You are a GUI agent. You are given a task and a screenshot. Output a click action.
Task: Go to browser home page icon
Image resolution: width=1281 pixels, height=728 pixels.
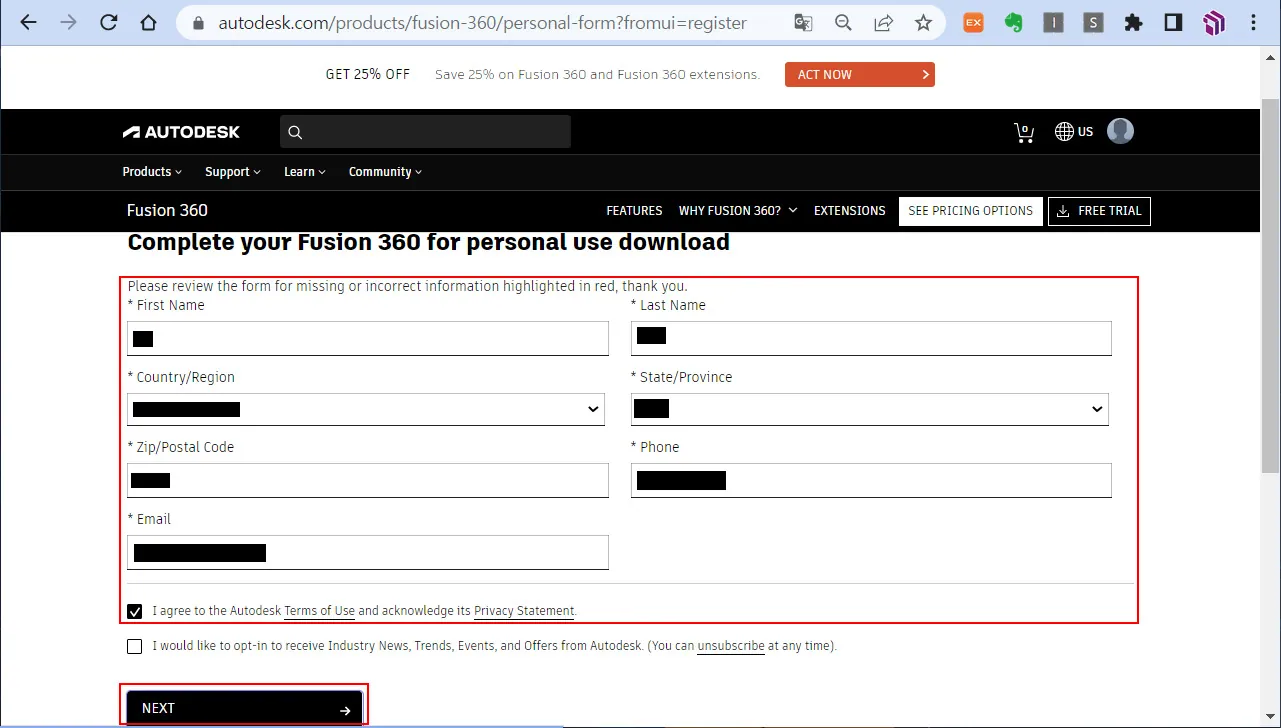click(x=148, y=22)
